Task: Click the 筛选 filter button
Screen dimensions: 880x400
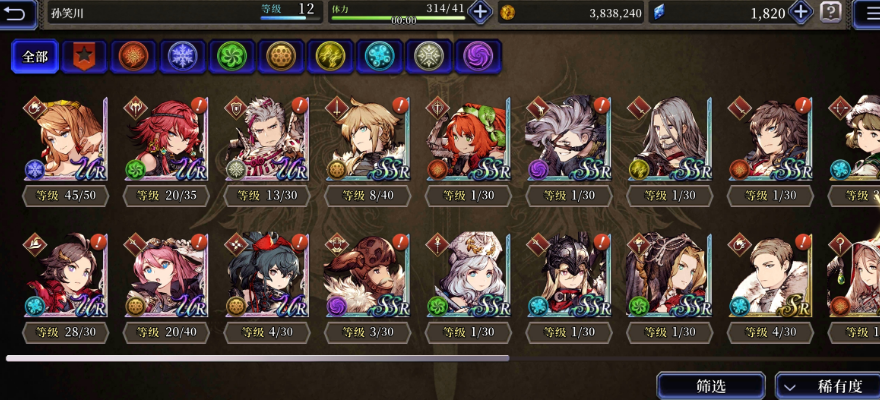Action: tap(711, 386)
